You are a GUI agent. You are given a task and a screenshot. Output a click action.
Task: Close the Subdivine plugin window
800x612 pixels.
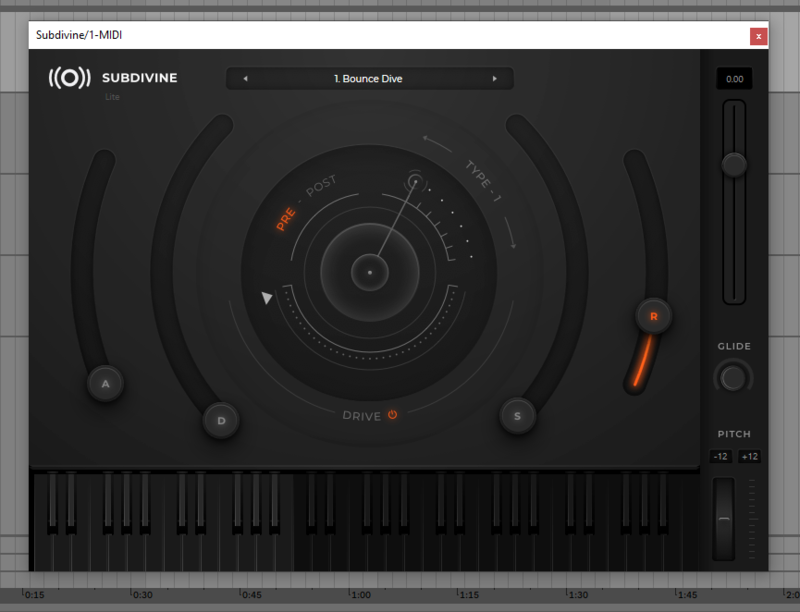[759, 36]
